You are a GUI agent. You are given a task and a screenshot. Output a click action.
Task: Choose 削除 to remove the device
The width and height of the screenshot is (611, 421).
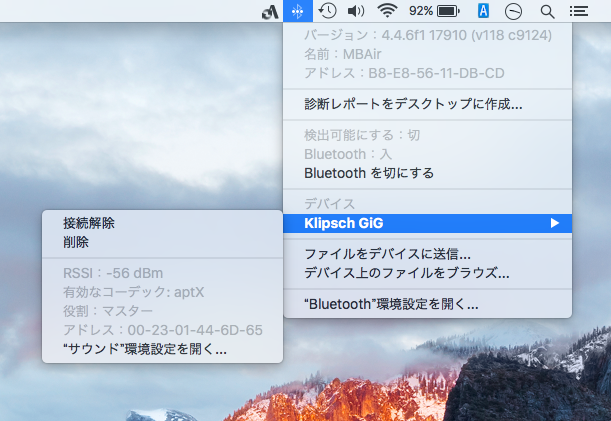pyautogui.click(x=76, y=242)
